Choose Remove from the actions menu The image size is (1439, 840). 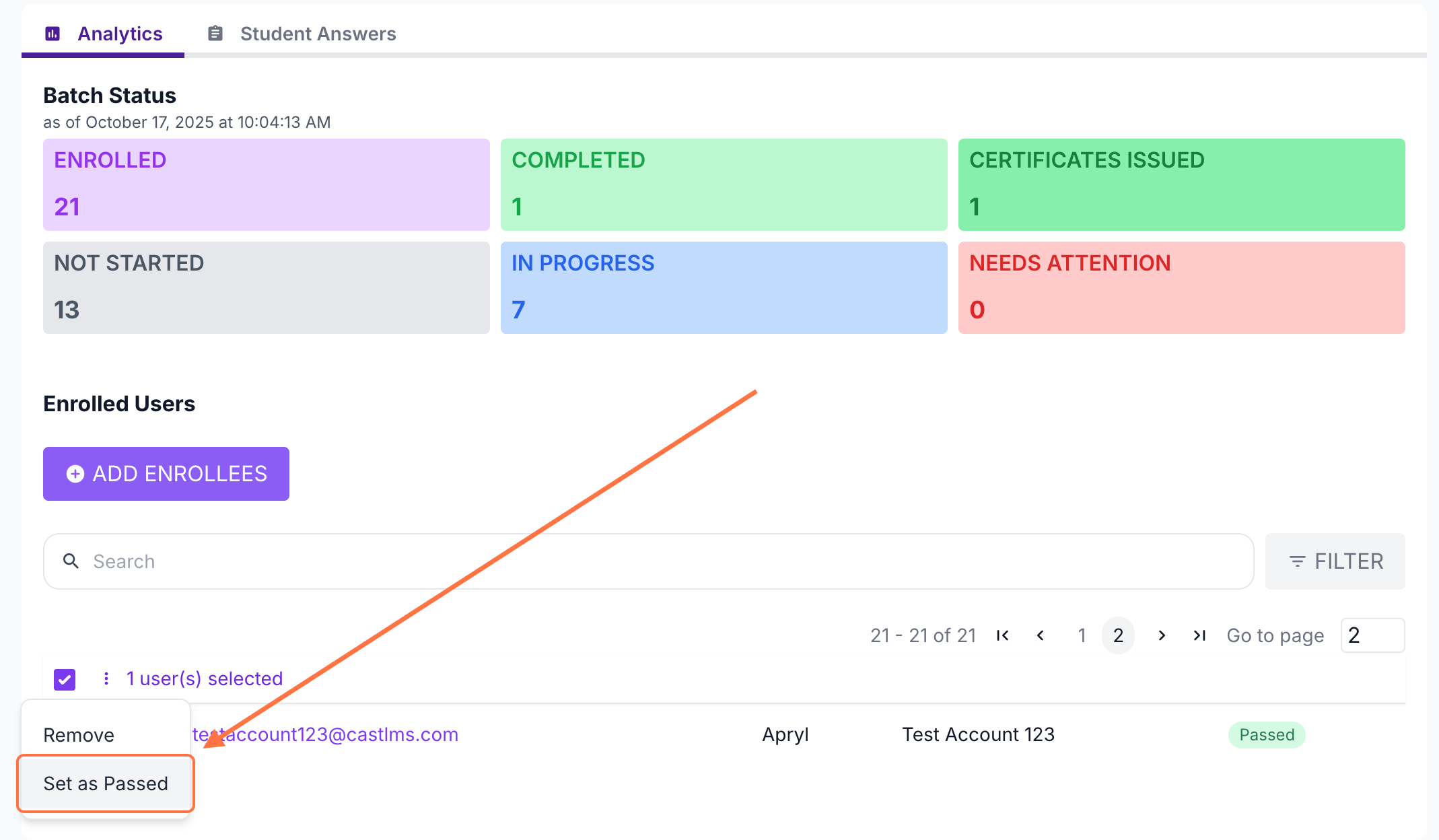pos(79,735)
